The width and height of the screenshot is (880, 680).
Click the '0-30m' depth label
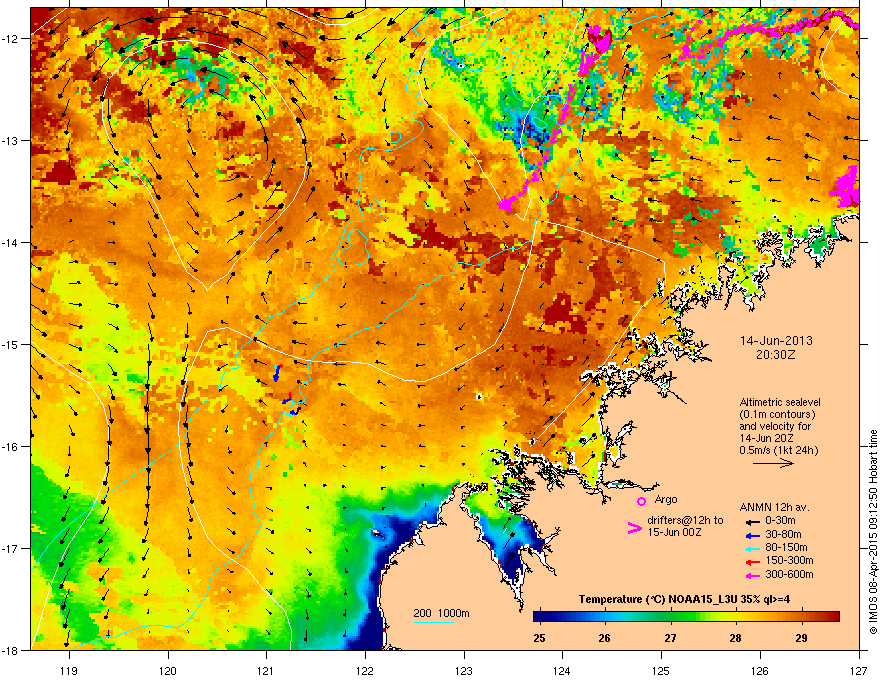click(780, 521)
